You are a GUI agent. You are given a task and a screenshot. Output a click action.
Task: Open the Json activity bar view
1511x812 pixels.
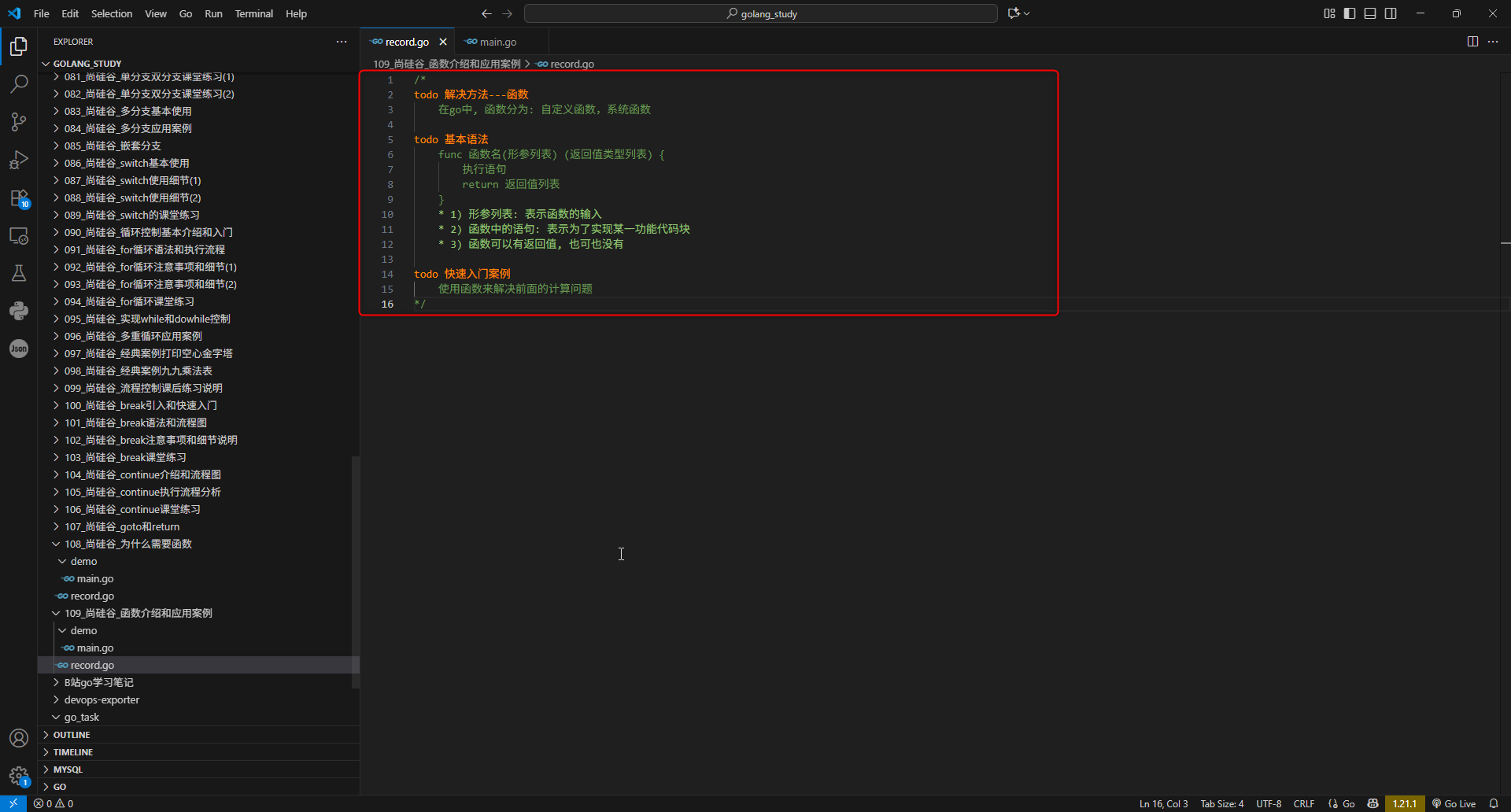tap(19, 349)
